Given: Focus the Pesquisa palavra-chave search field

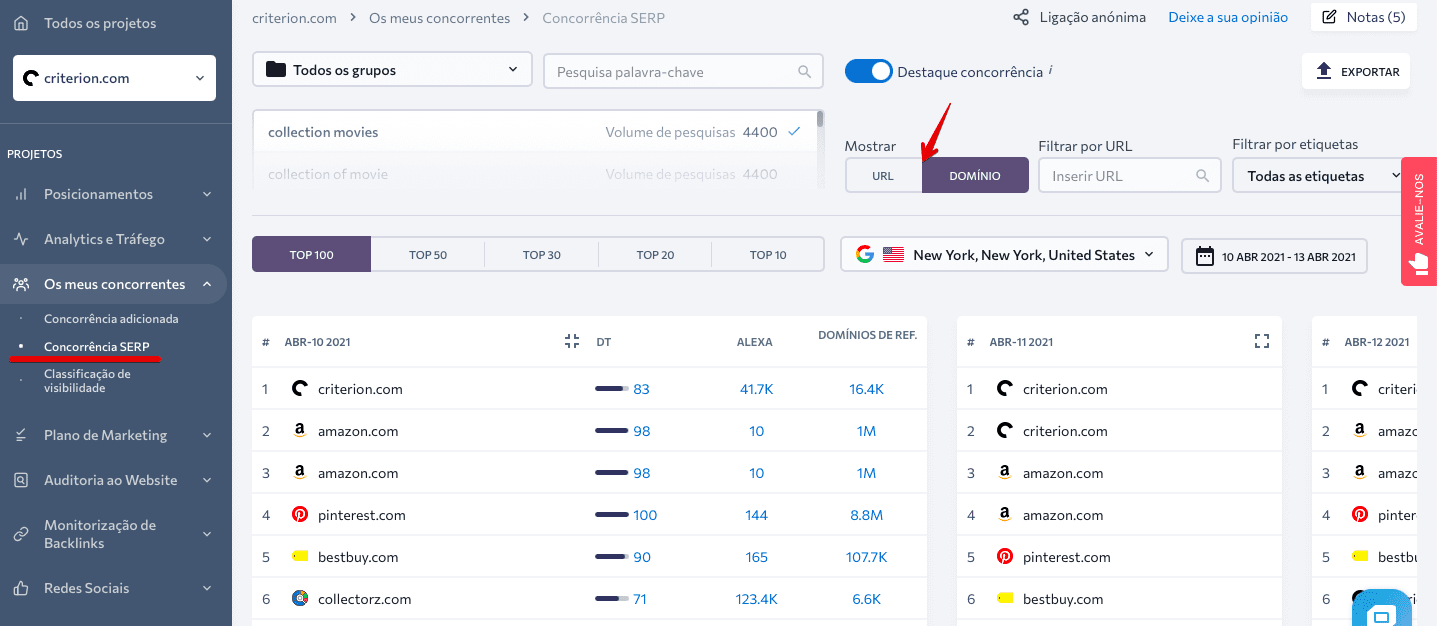Looking at the screenshot, I should [683, 71].
